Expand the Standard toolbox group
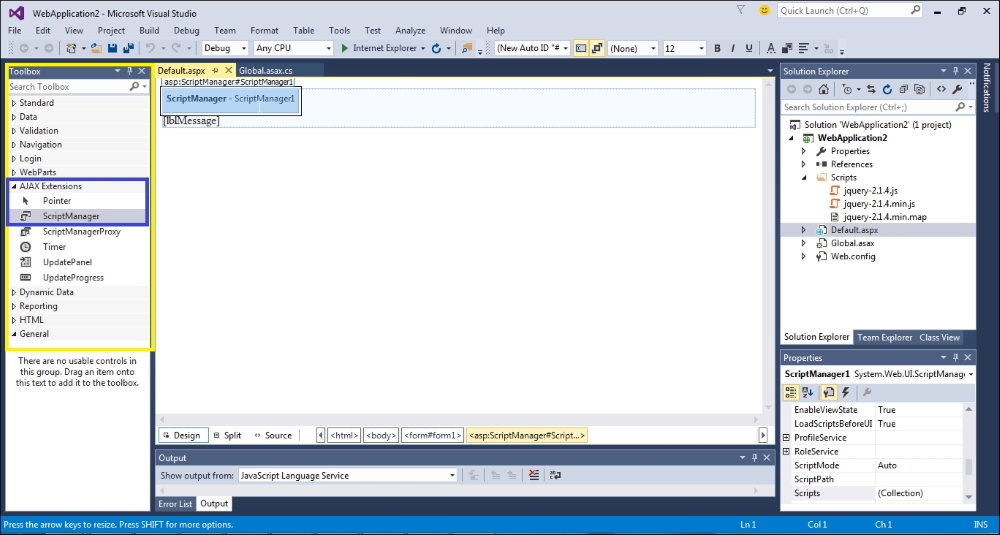 (x=14, y=103)
